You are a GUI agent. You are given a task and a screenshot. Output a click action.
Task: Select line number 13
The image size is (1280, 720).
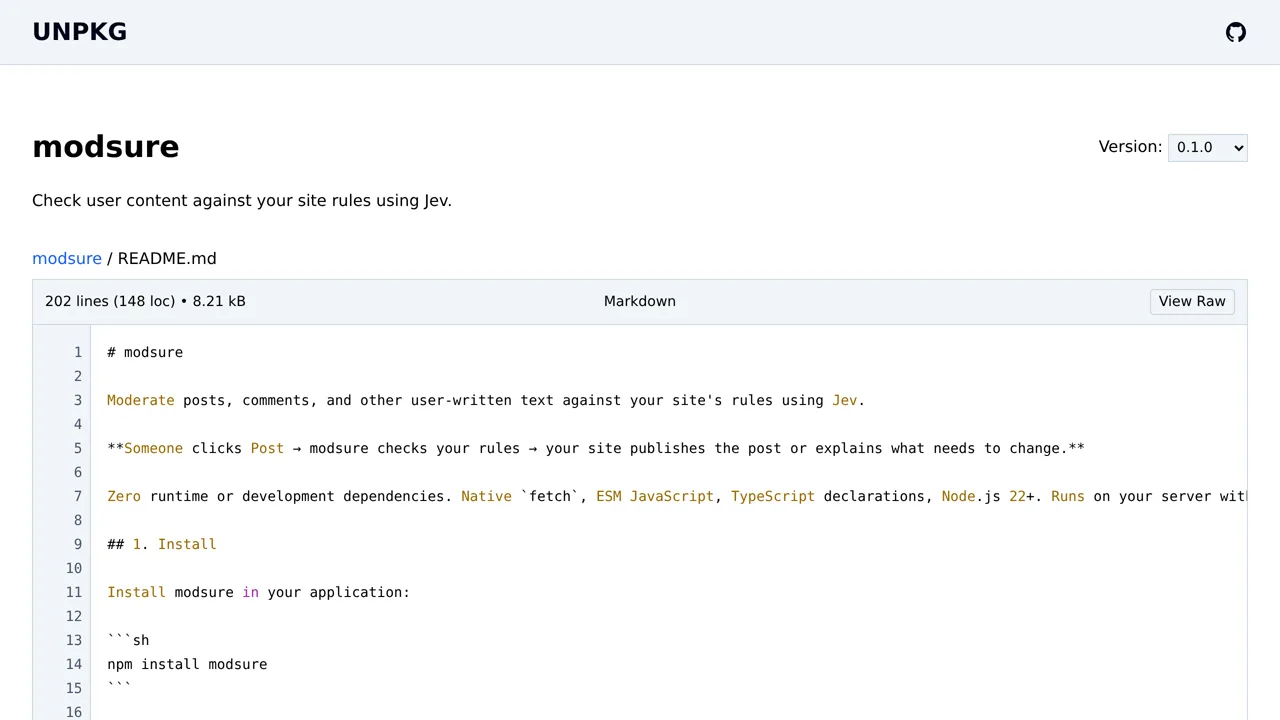[x=74, y=640]
